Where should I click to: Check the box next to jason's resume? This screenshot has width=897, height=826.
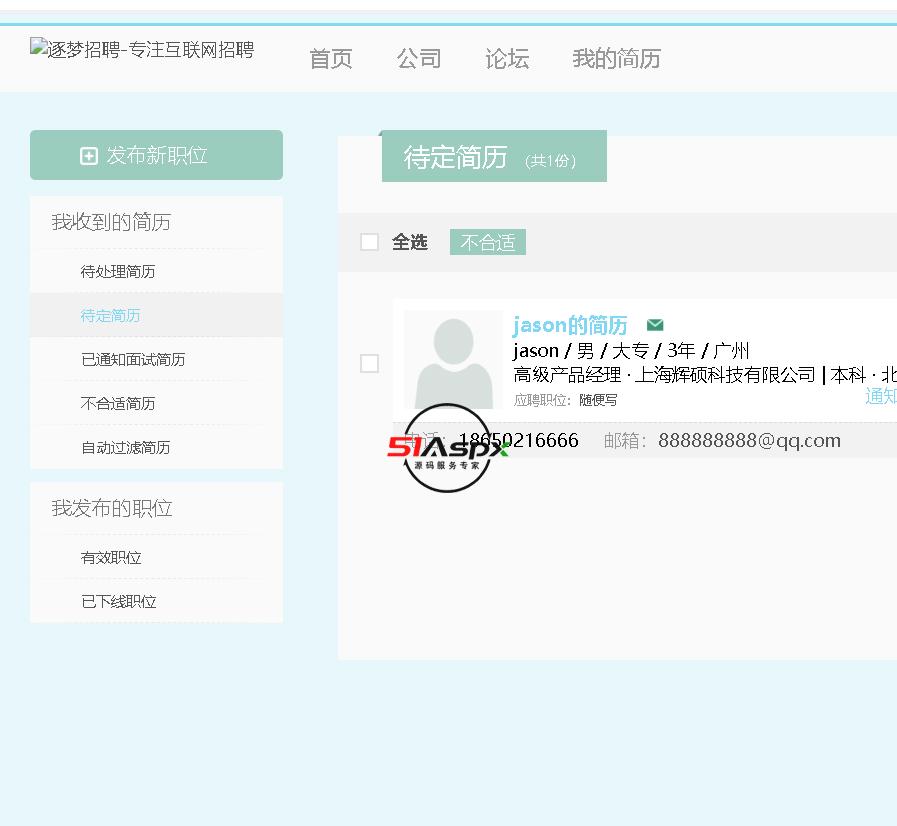coord(369,363)
